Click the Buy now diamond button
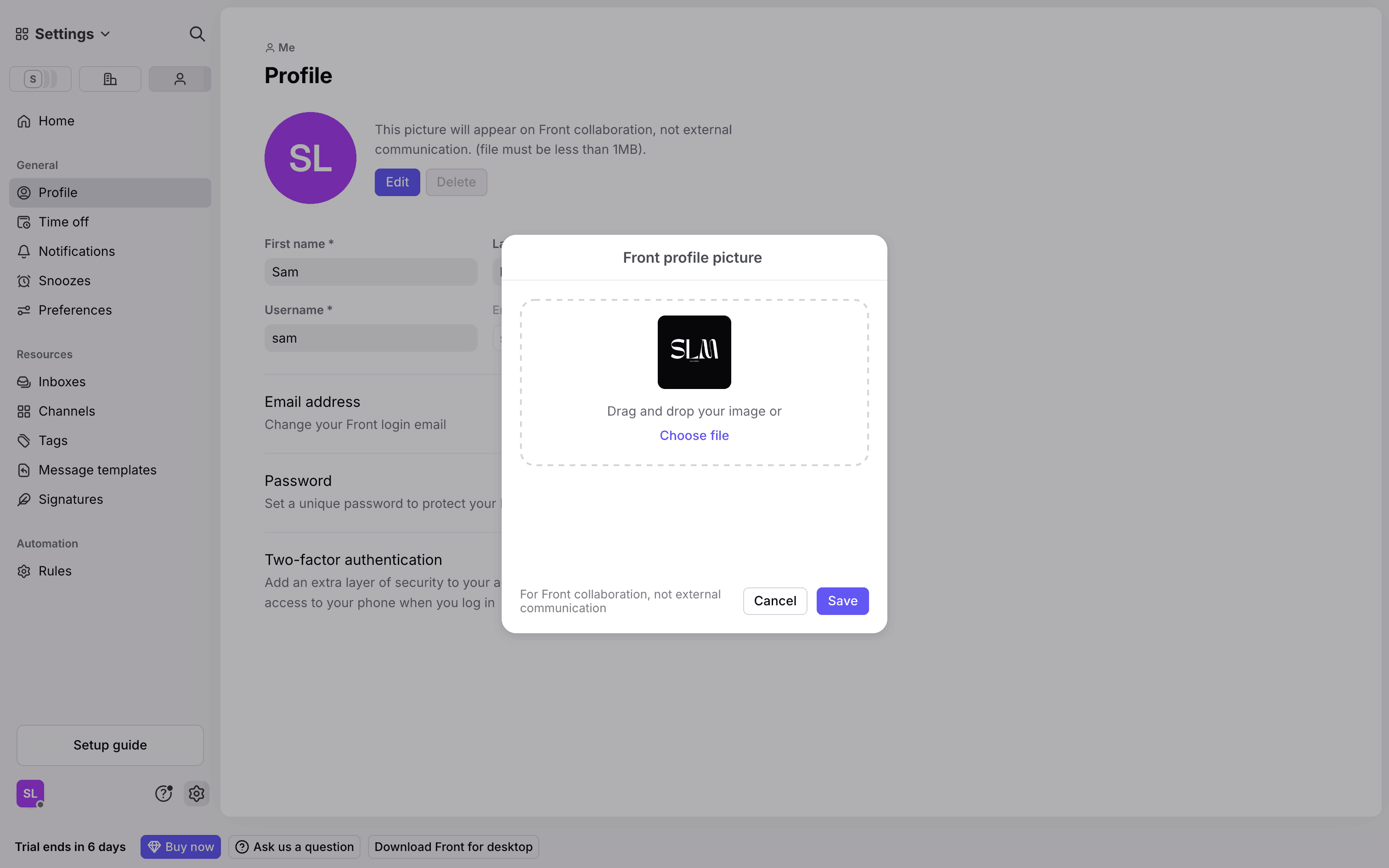Image resolution: width=1389 pixels, height=868 pixels. 180,847
